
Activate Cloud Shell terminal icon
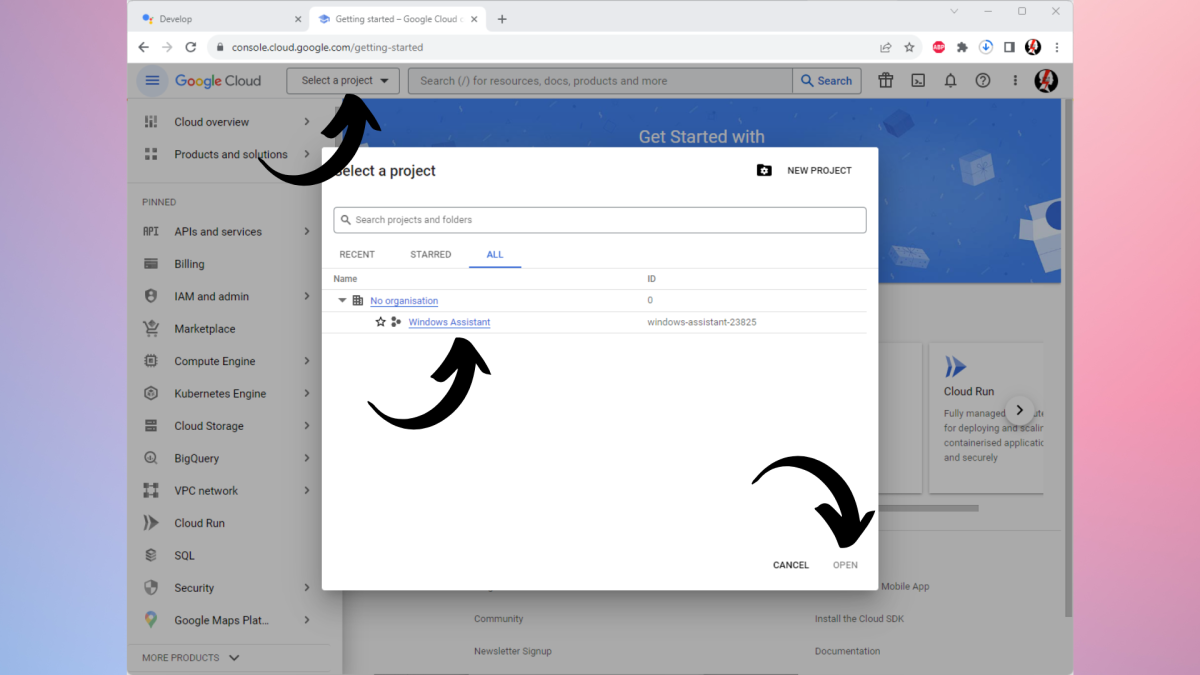click(x=918, y=81)
